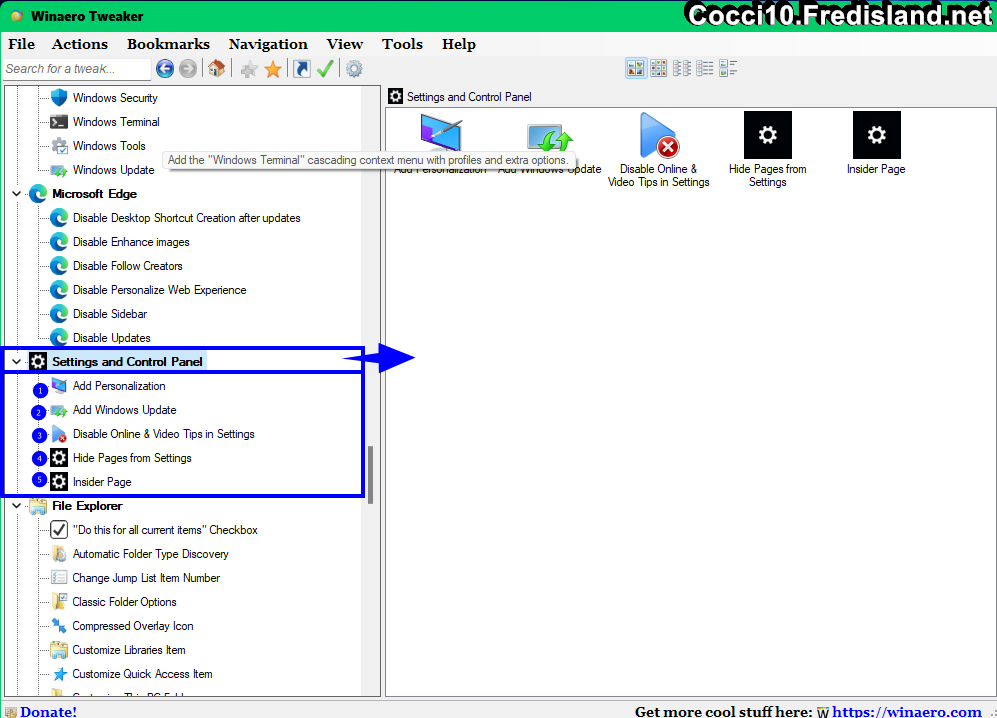Select Windows Update tree entry
The width and height of the screenshot is (997, 718).
[x=113, y=170]
